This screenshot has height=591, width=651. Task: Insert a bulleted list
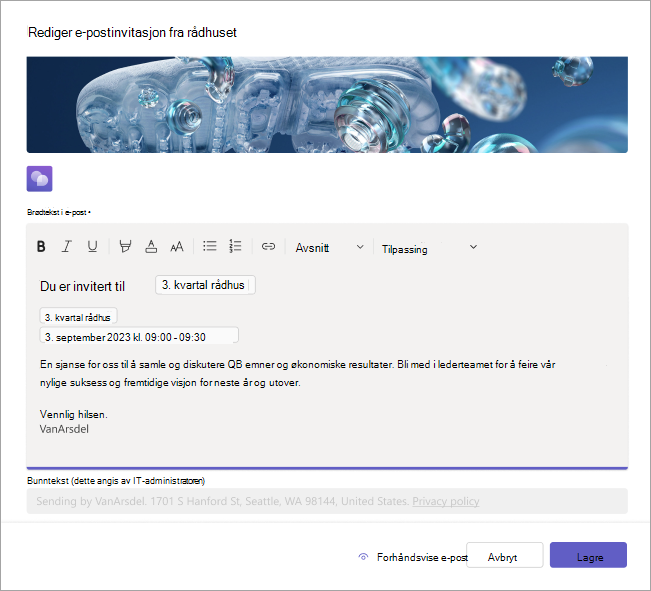coord(210,246)
